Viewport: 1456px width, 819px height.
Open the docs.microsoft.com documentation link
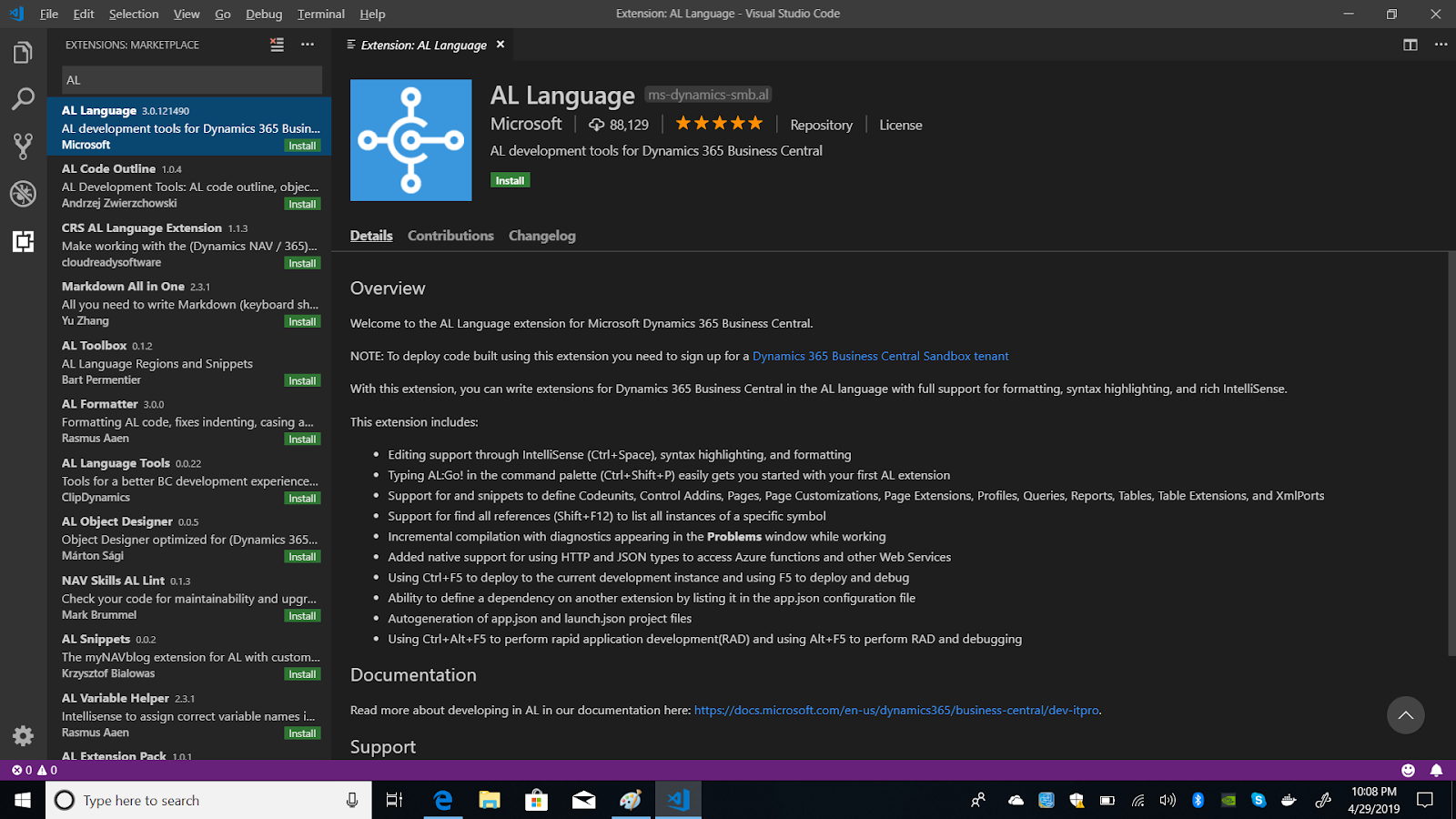[896, 710]
